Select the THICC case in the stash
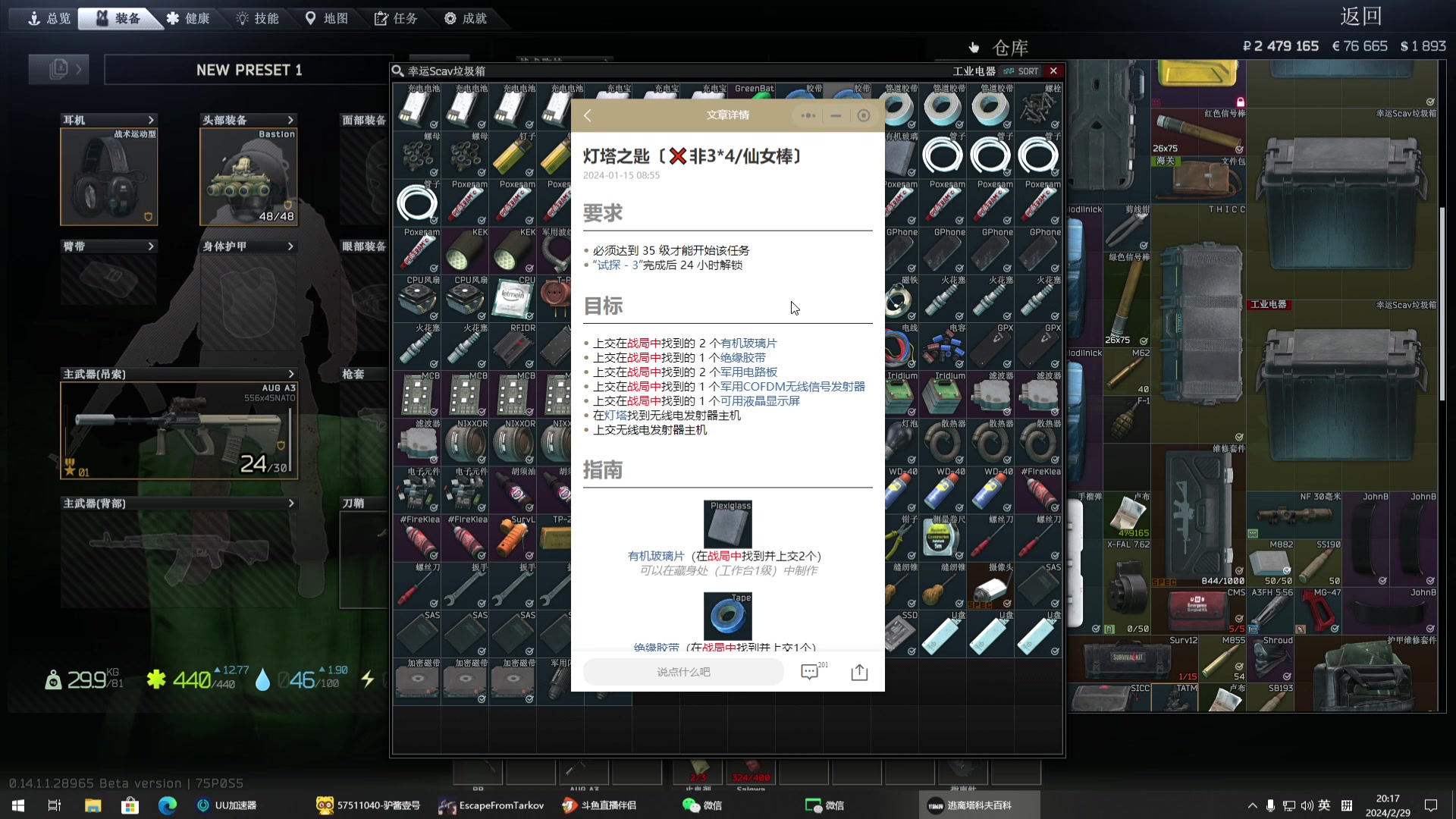The image size is (1456, 819). tap(1198, 322)
